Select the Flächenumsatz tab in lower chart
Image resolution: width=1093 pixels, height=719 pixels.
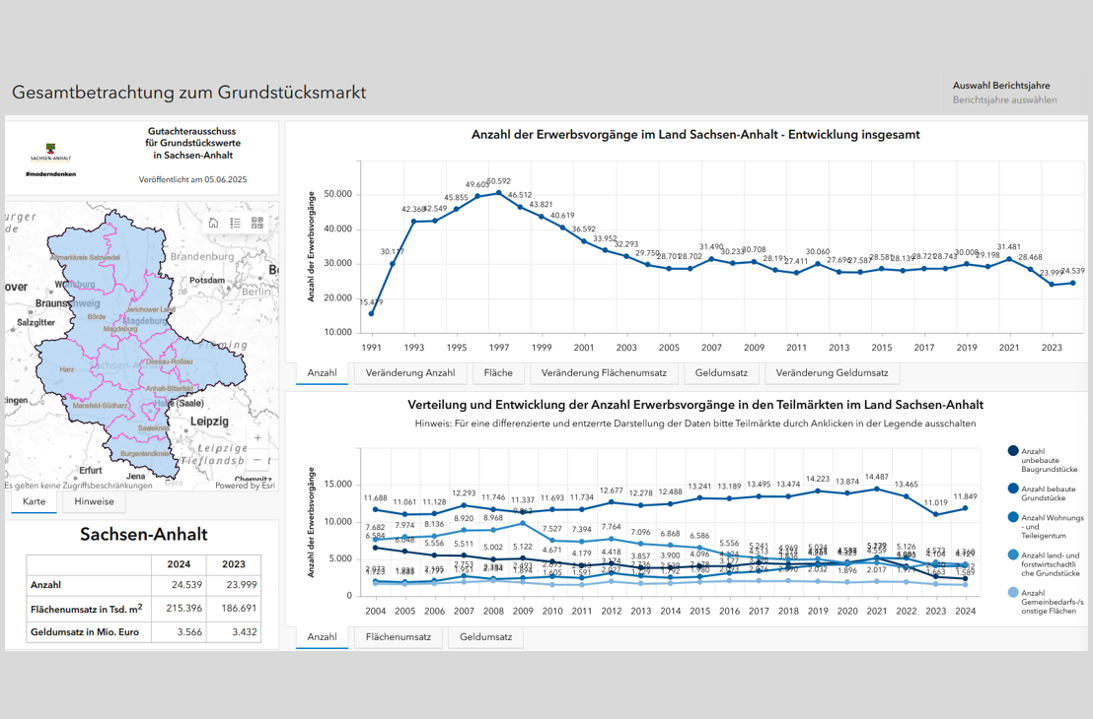pos(399,637)
